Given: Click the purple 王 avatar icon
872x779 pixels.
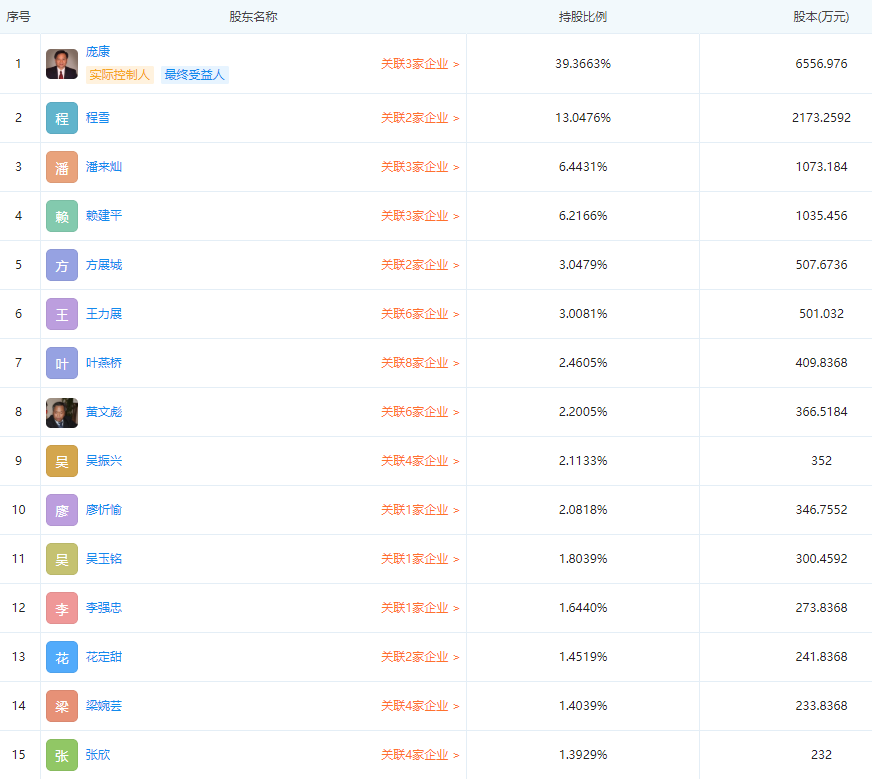Looking at the screenshot, I should (x=62, y=314).
